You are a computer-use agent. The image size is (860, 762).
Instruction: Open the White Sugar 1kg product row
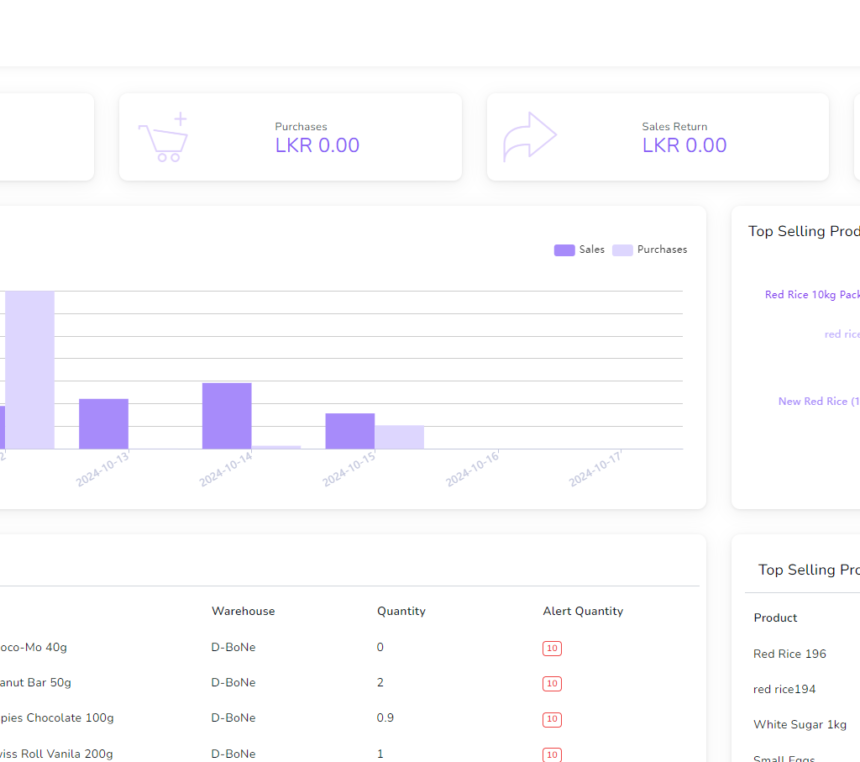coord(799,724)
